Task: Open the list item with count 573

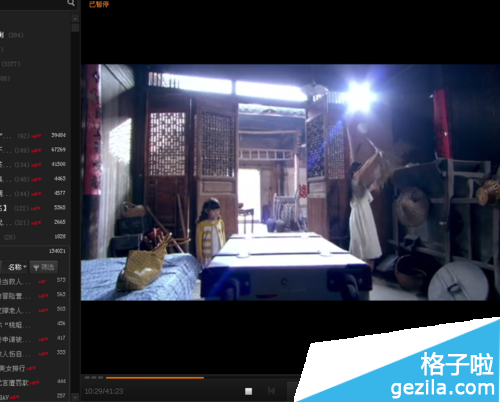Action: point(33,281)
